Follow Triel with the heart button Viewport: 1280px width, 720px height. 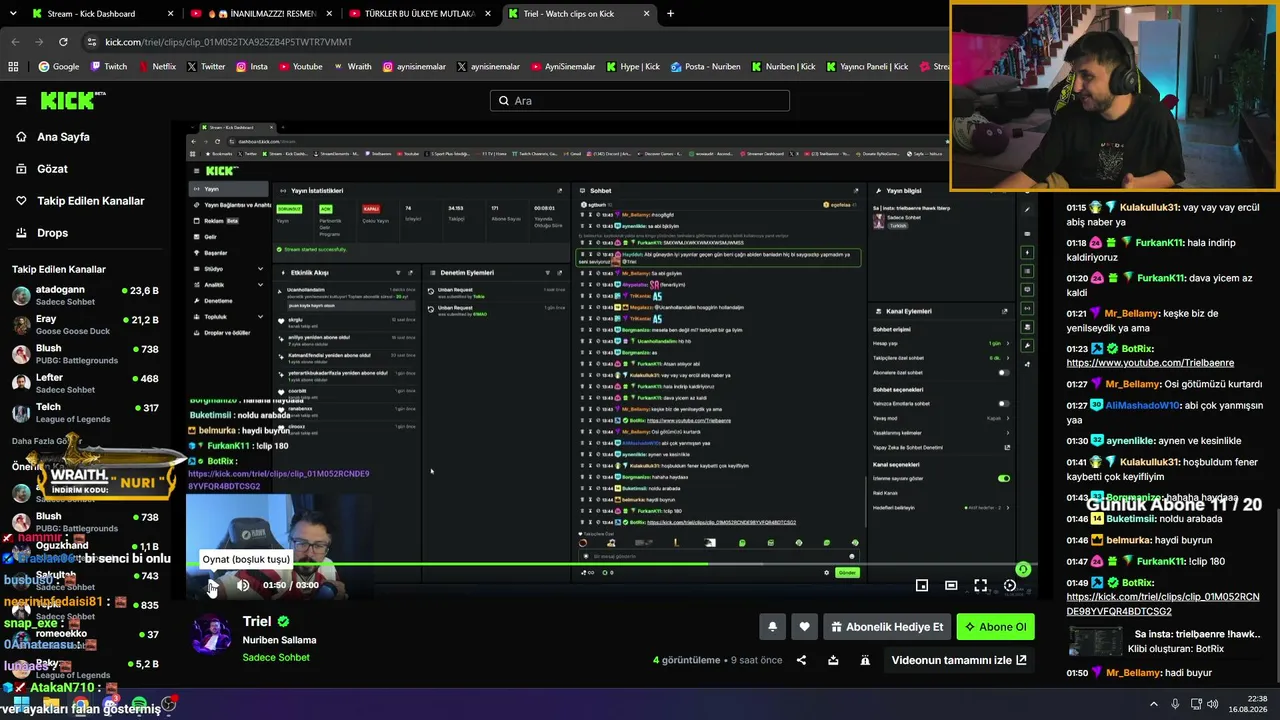[x=804, y=627]
